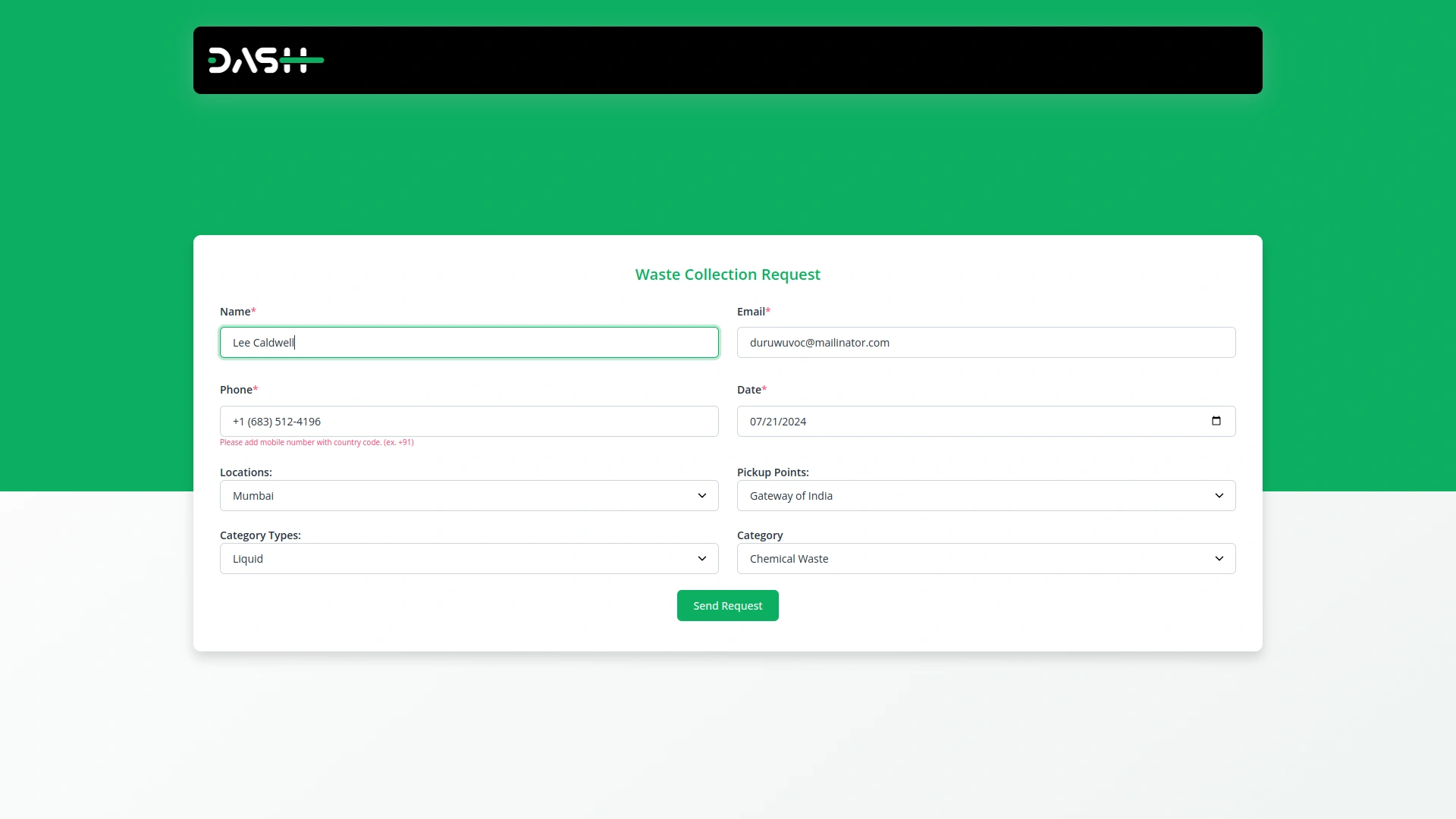The image size is (1456, 819).
Task: Expand Category dropdown showing Chemical Waste
Action: pos(971,559)
